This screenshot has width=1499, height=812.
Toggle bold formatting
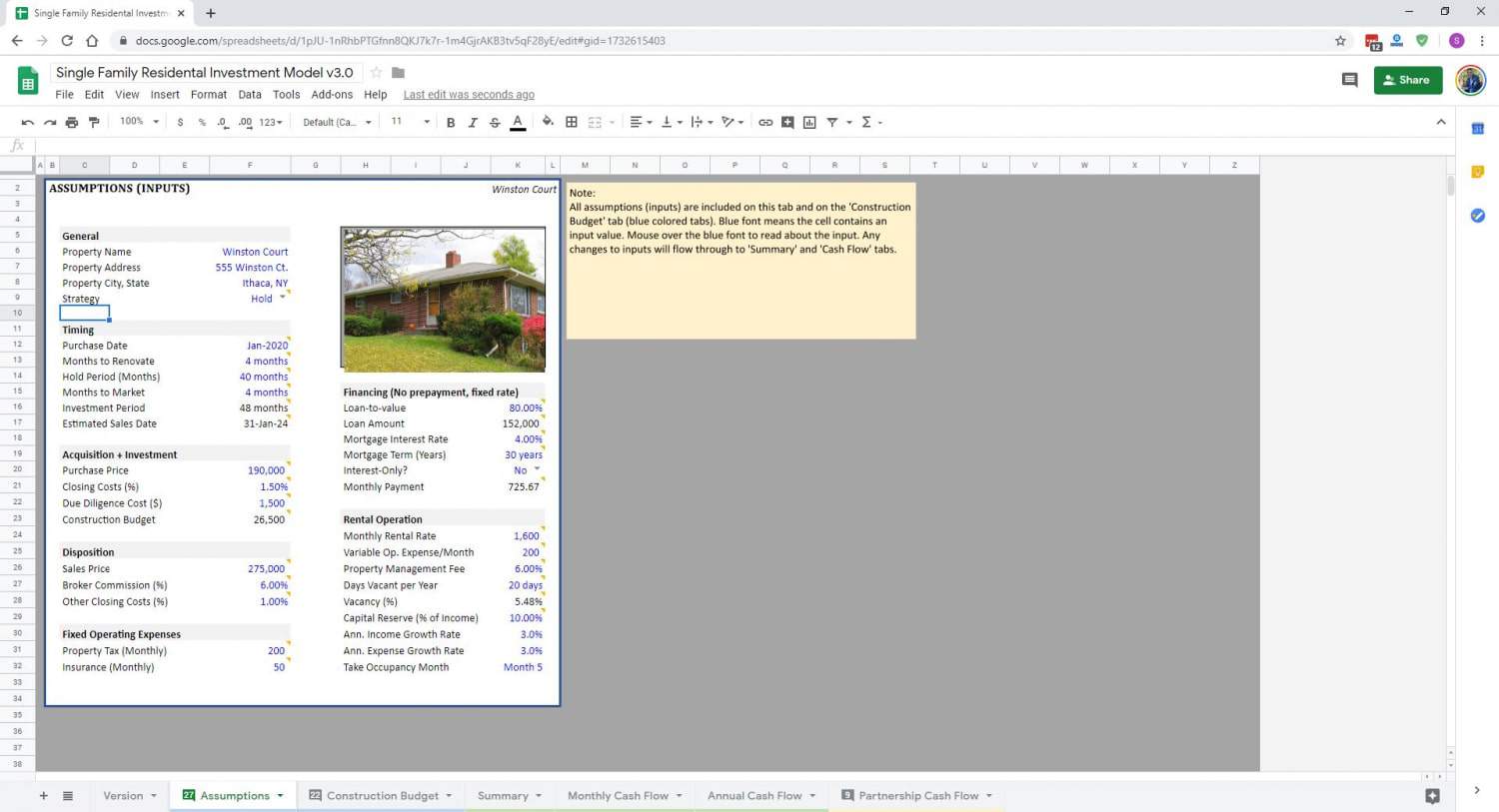click(x=451, y=121)
